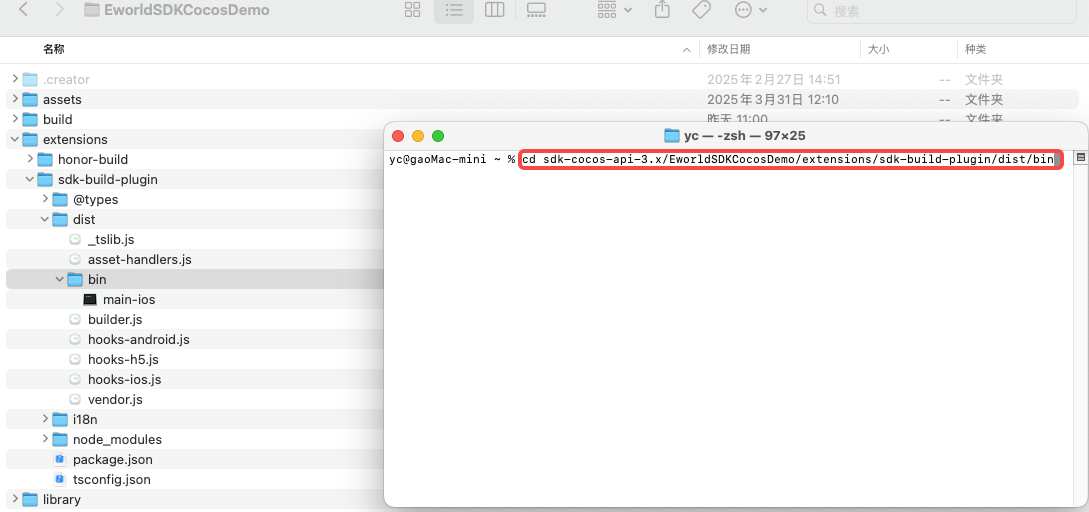Click the Terminal title bar folder icon
This screenshot has height=512, width=1089.
tap(671, 135)
